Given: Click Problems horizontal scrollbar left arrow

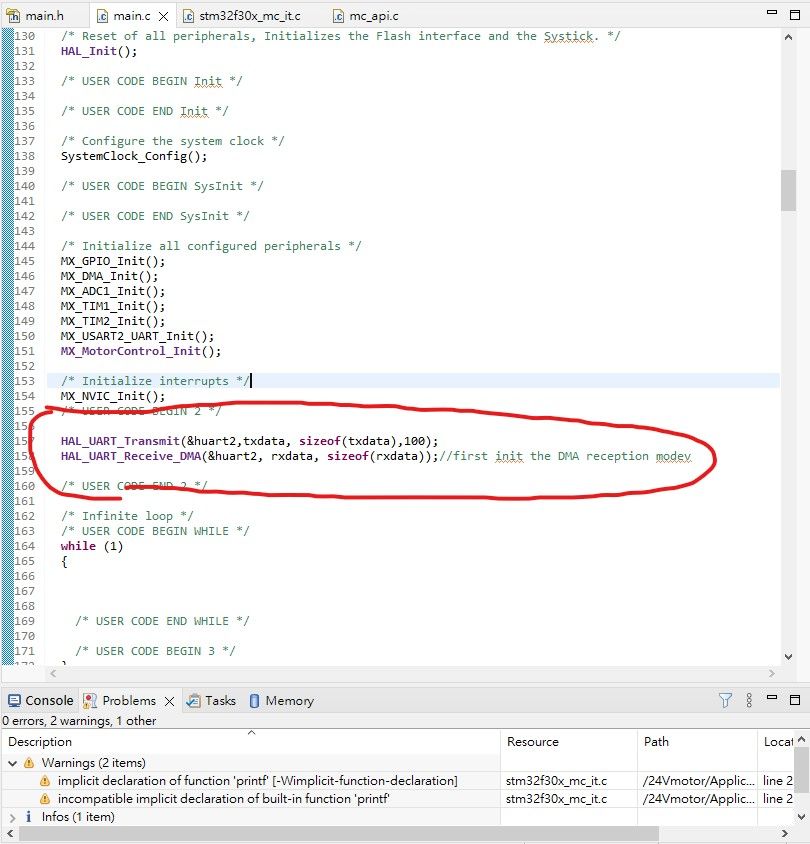Looking at the screenshot, I should (10, 834).
